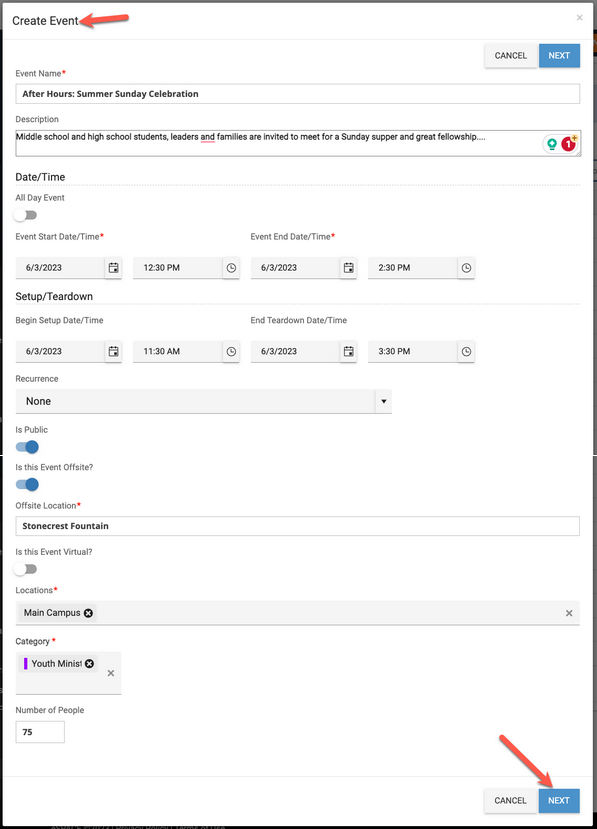
Task: Open the Event Start date calendar picker
Action: click(x=114, y=268)
